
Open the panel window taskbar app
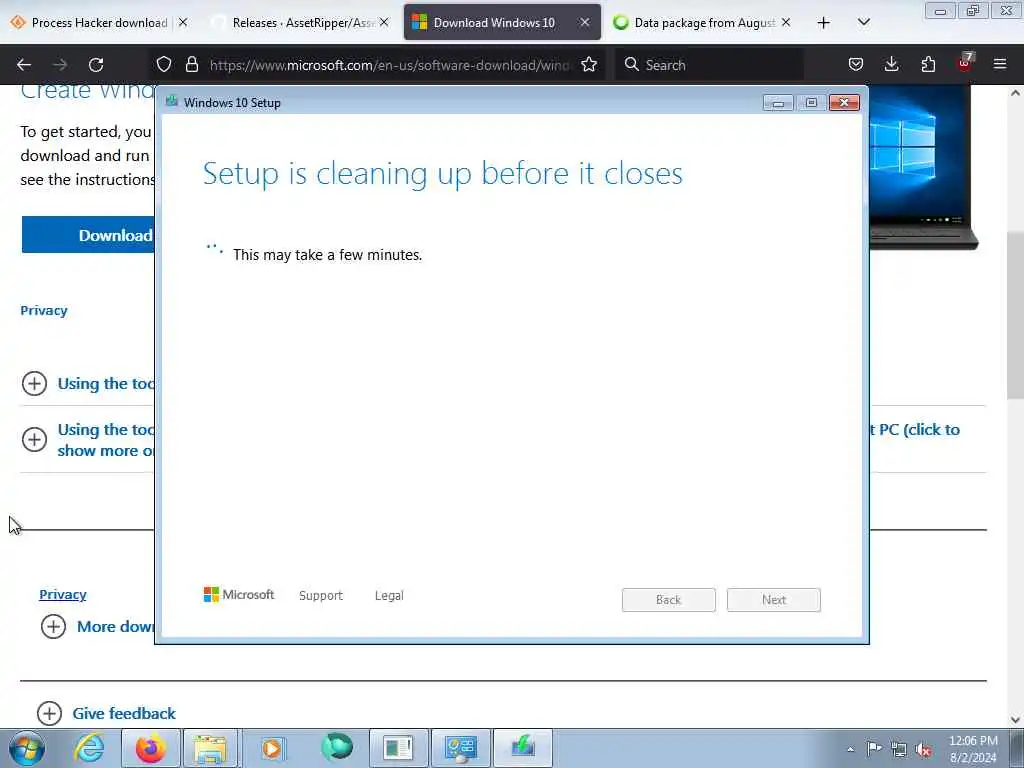coord(399,748)
